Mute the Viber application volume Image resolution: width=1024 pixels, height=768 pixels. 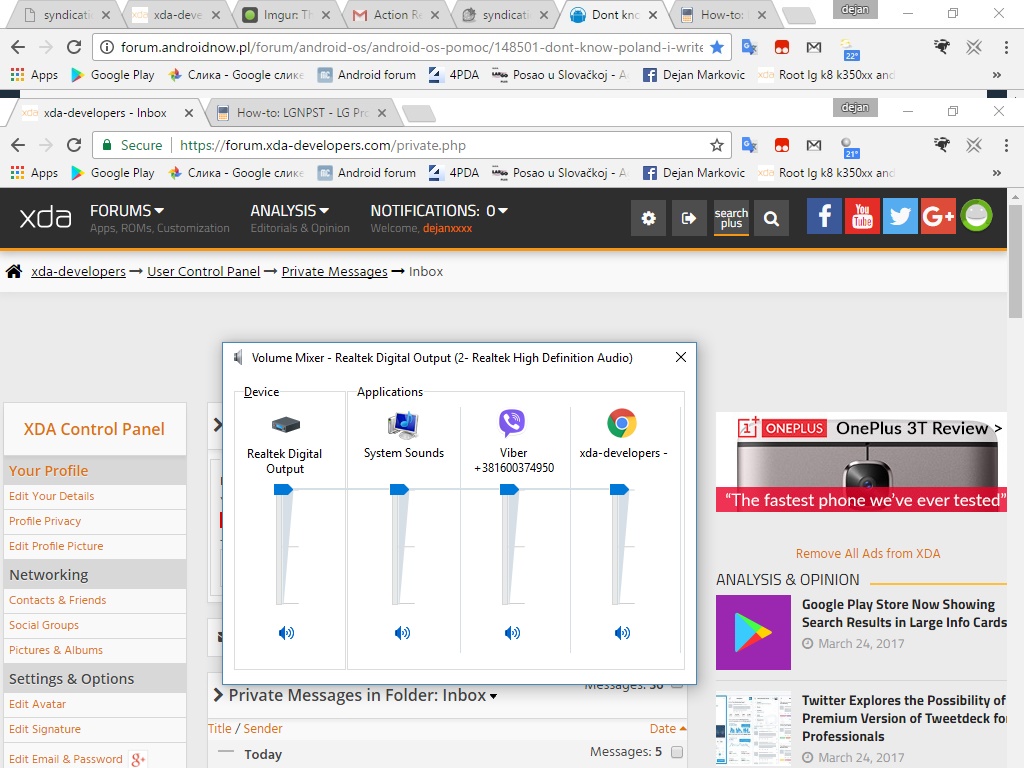[x=512, y=633]
